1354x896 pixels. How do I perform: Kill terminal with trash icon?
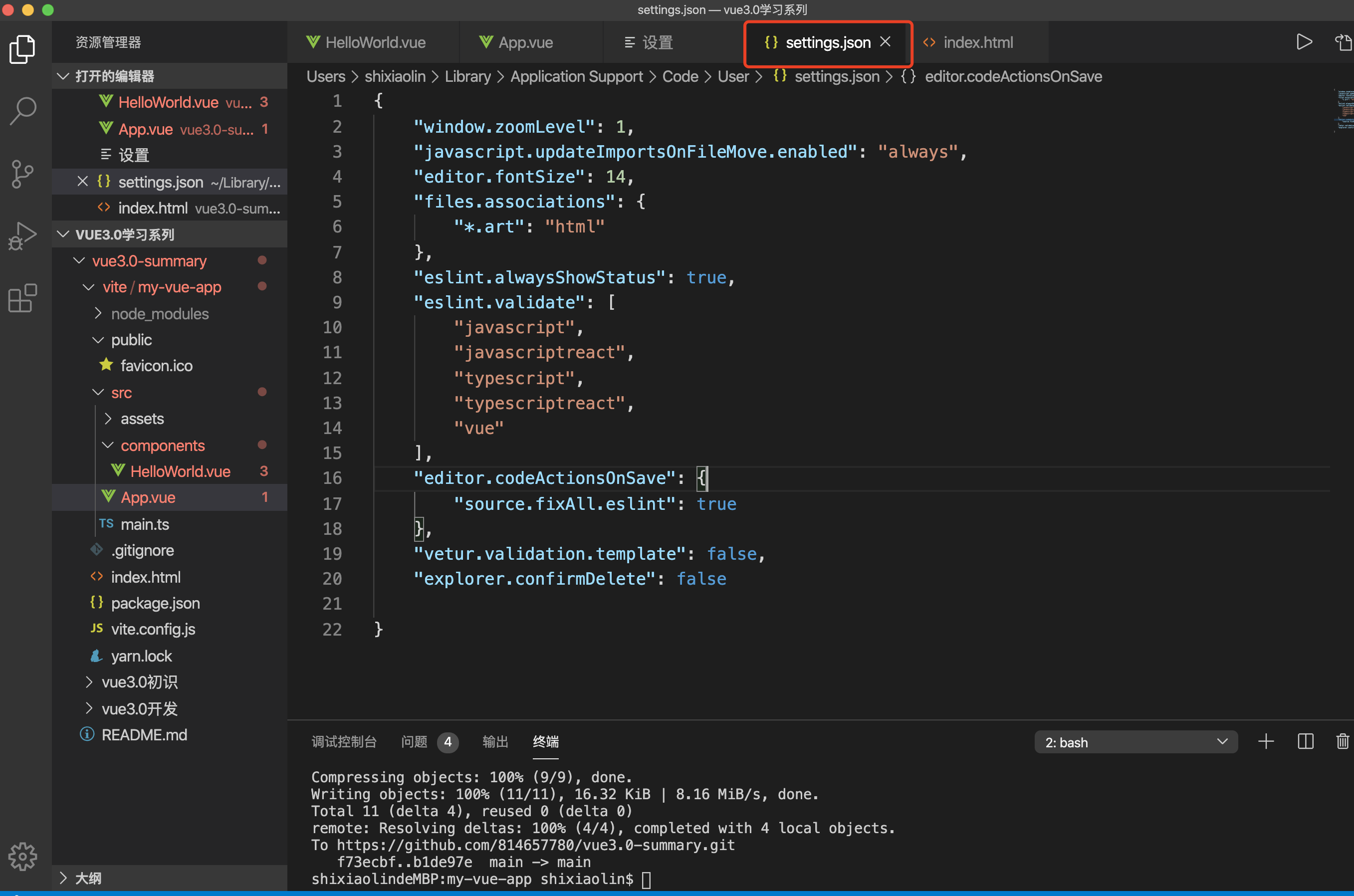1342,742
